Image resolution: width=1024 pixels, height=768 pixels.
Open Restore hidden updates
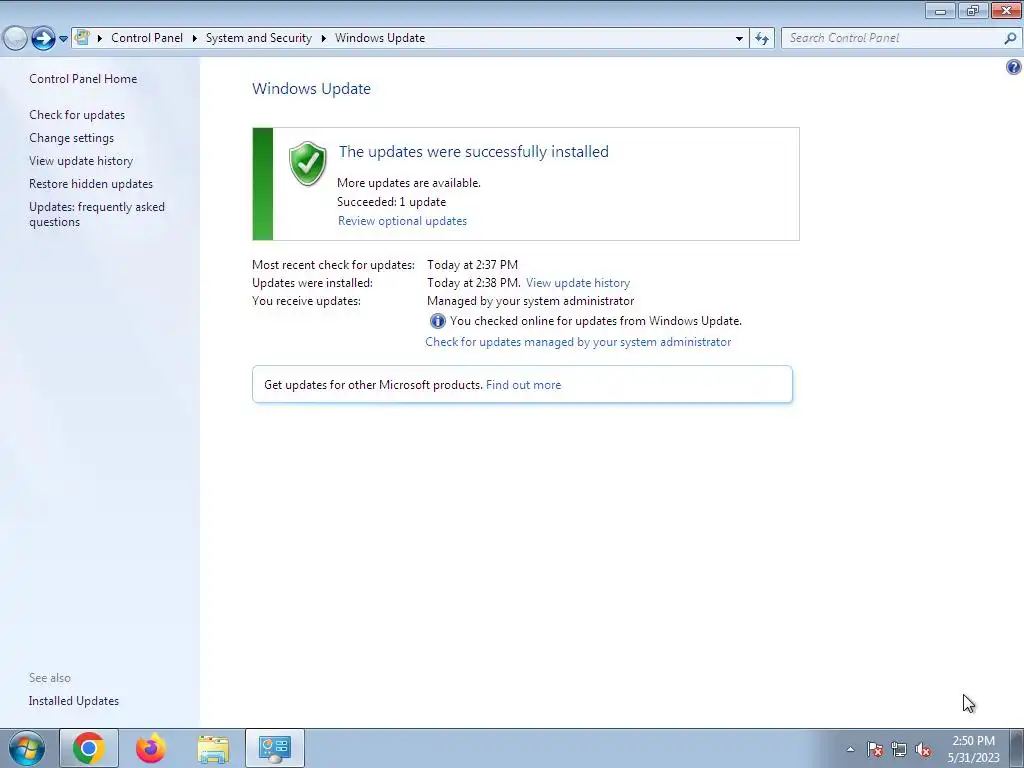pyautogui.click(x=91, y=184)
